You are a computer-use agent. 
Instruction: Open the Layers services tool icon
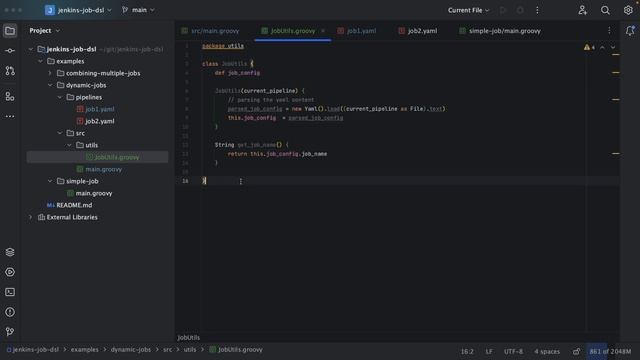click(10, 252)
